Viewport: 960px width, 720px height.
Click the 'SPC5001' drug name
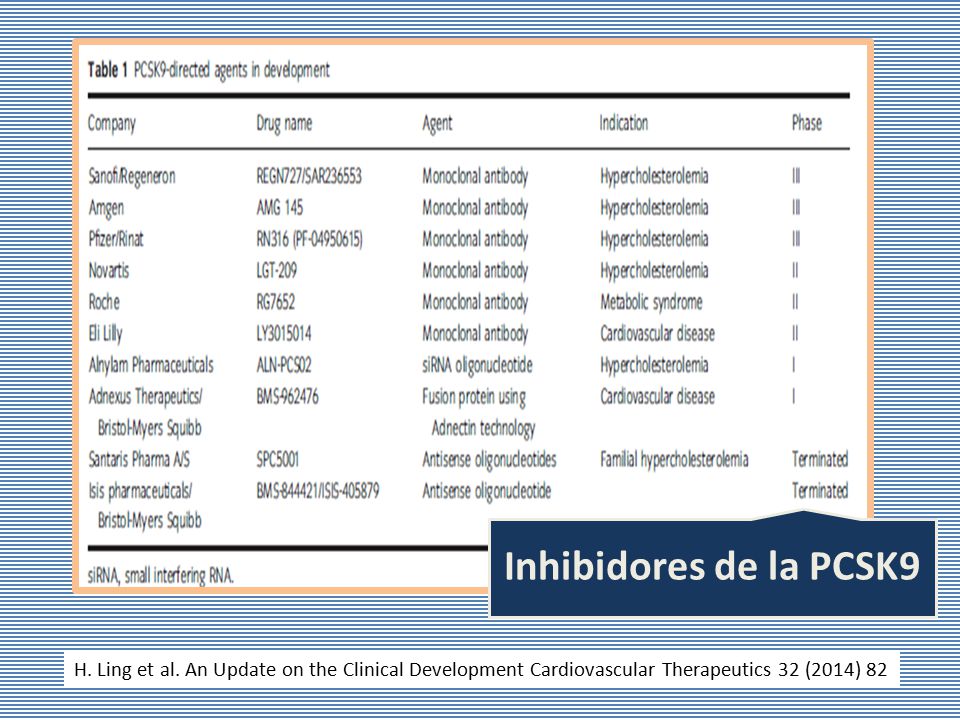coord(277,460)
